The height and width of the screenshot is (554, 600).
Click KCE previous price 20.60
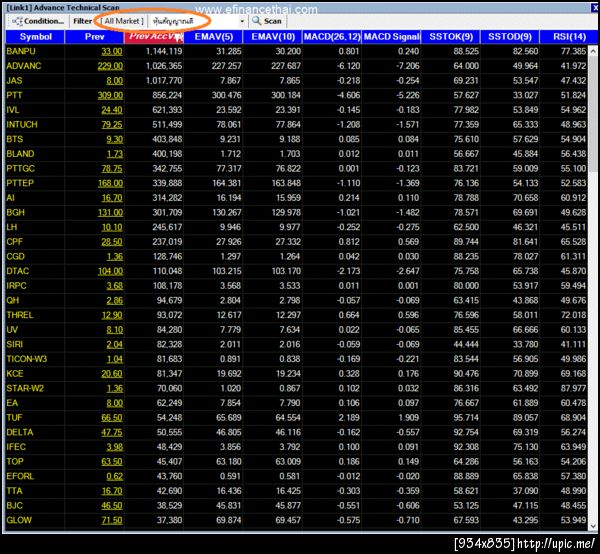pos(112,373)
